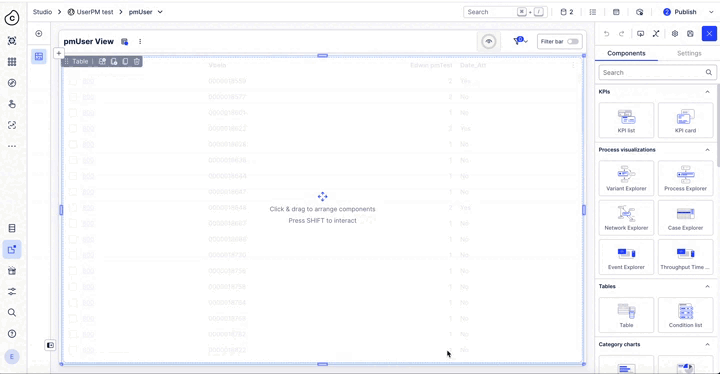Check the checkbox in row 0000018622

[x=73, y=129]
